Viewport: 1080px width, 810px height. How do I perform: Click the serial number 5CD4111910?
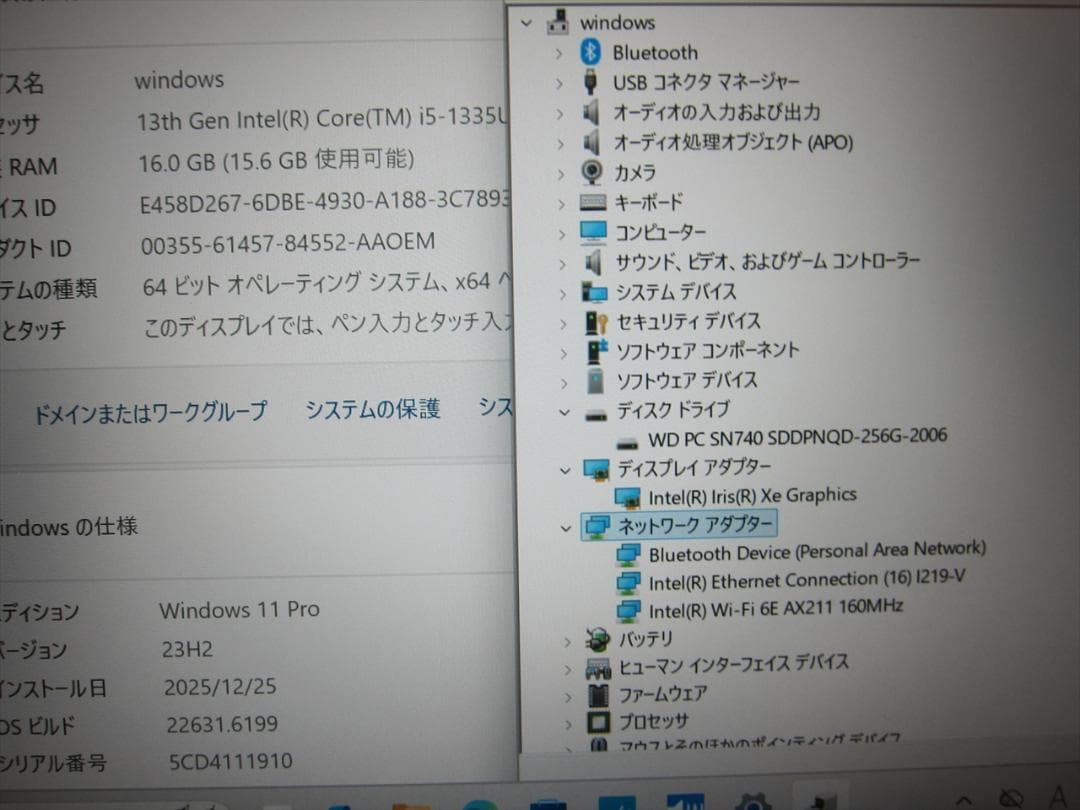click(231, 761)
